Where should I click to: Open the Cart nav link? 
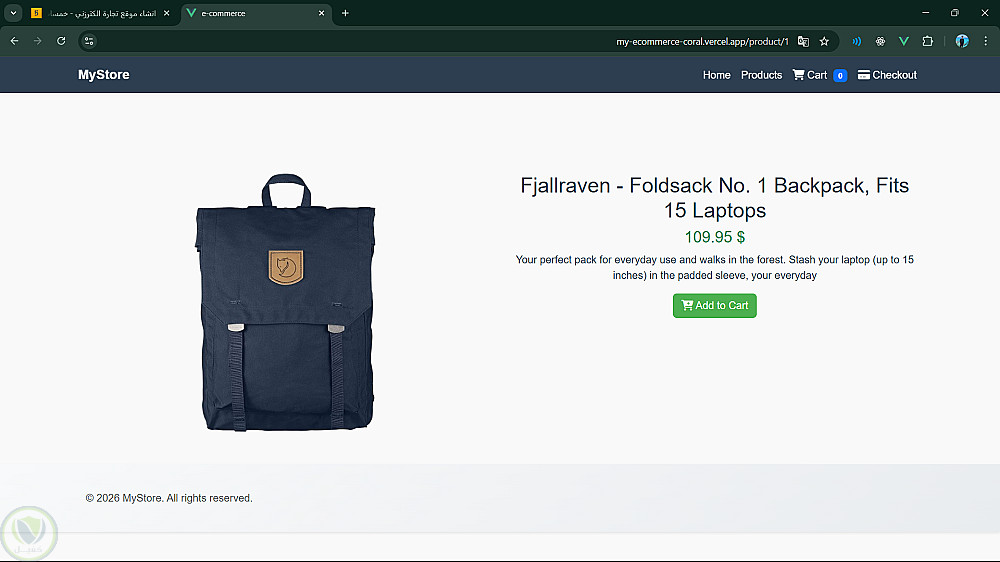click(x=809, y=75)
